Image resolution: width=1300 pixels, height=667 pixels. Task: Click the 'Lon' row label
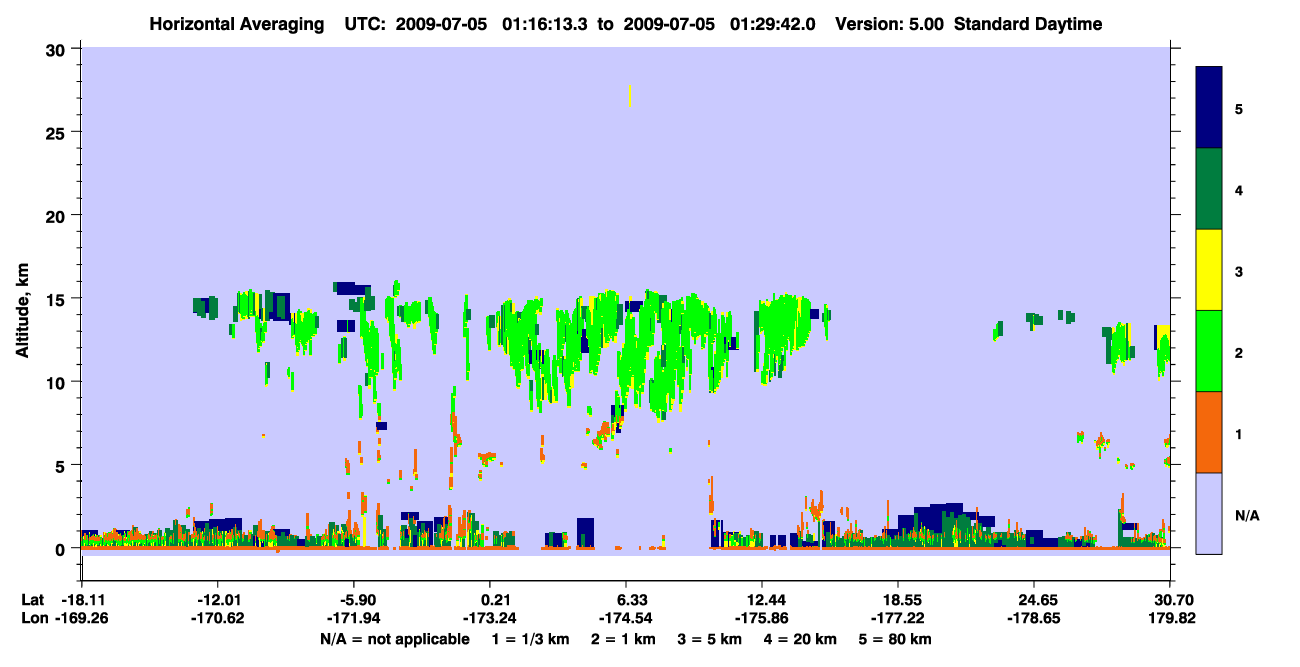tap(34, 619)
